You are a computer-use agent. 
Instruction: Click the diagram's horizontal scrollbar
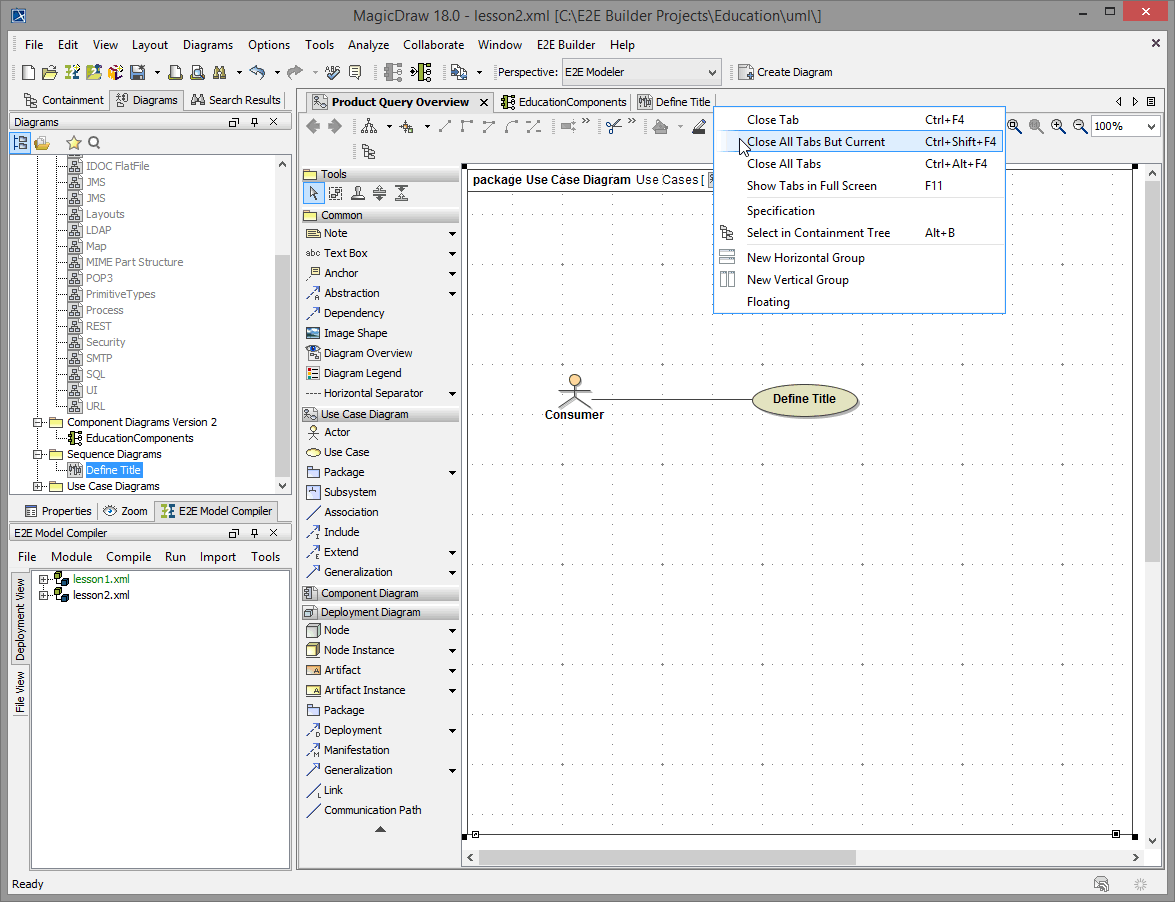coord(667,857)
